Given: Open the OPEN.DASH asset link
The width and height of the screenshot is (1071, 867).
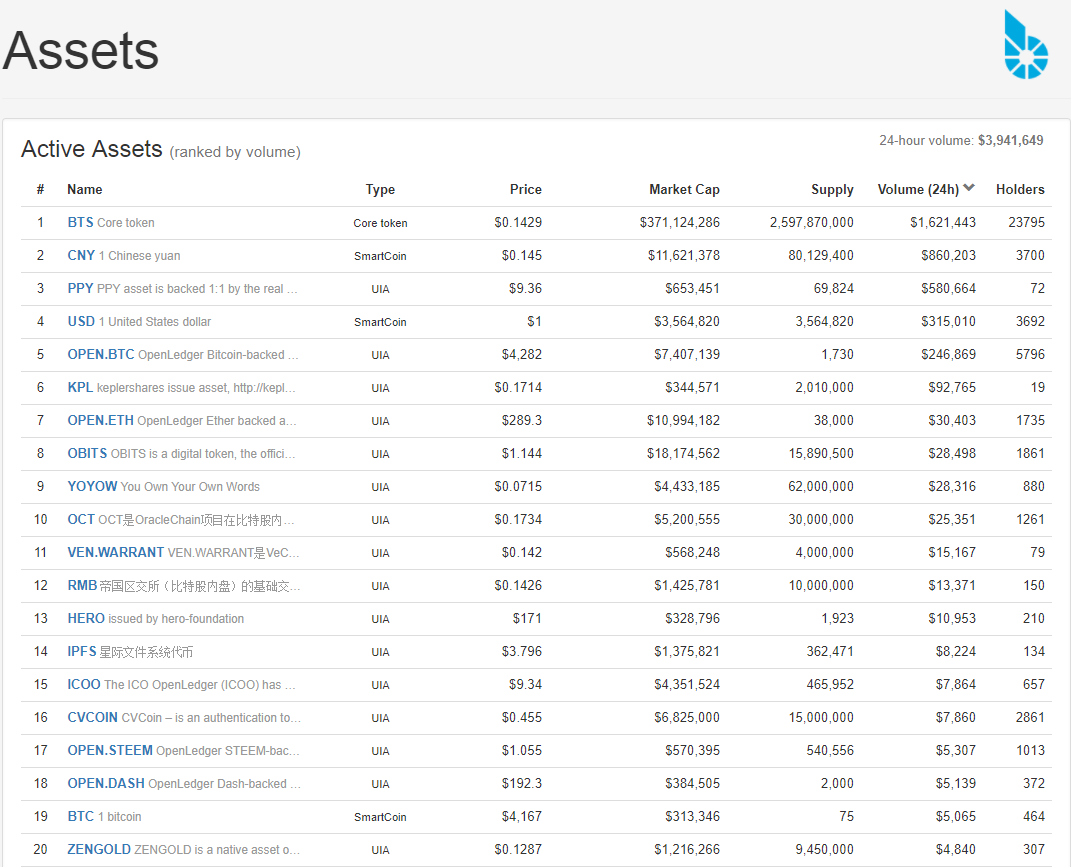Looking at the screenshot, I should (x=106, y=783).
